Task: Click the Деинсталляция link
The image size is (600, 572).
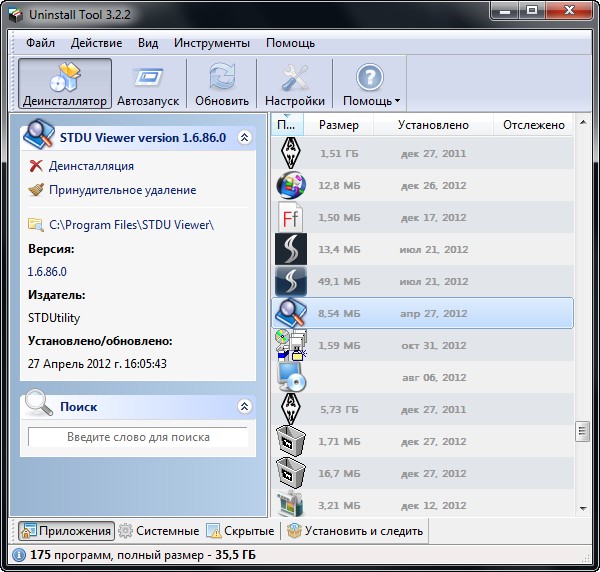Action: 91,166
